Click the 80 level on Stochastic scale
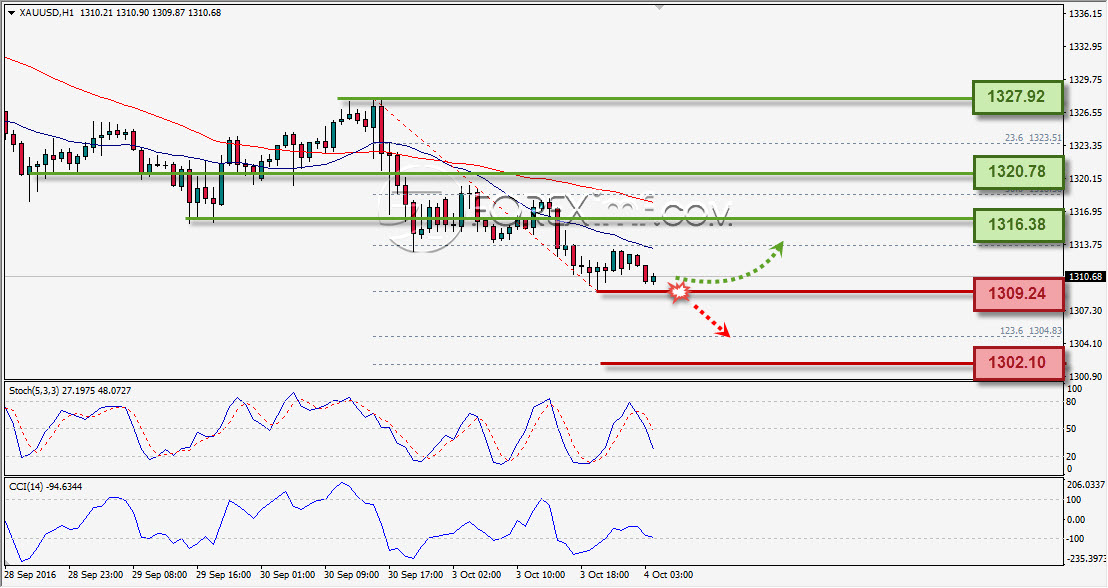Screen dimensions: 1108x588 1071,402
